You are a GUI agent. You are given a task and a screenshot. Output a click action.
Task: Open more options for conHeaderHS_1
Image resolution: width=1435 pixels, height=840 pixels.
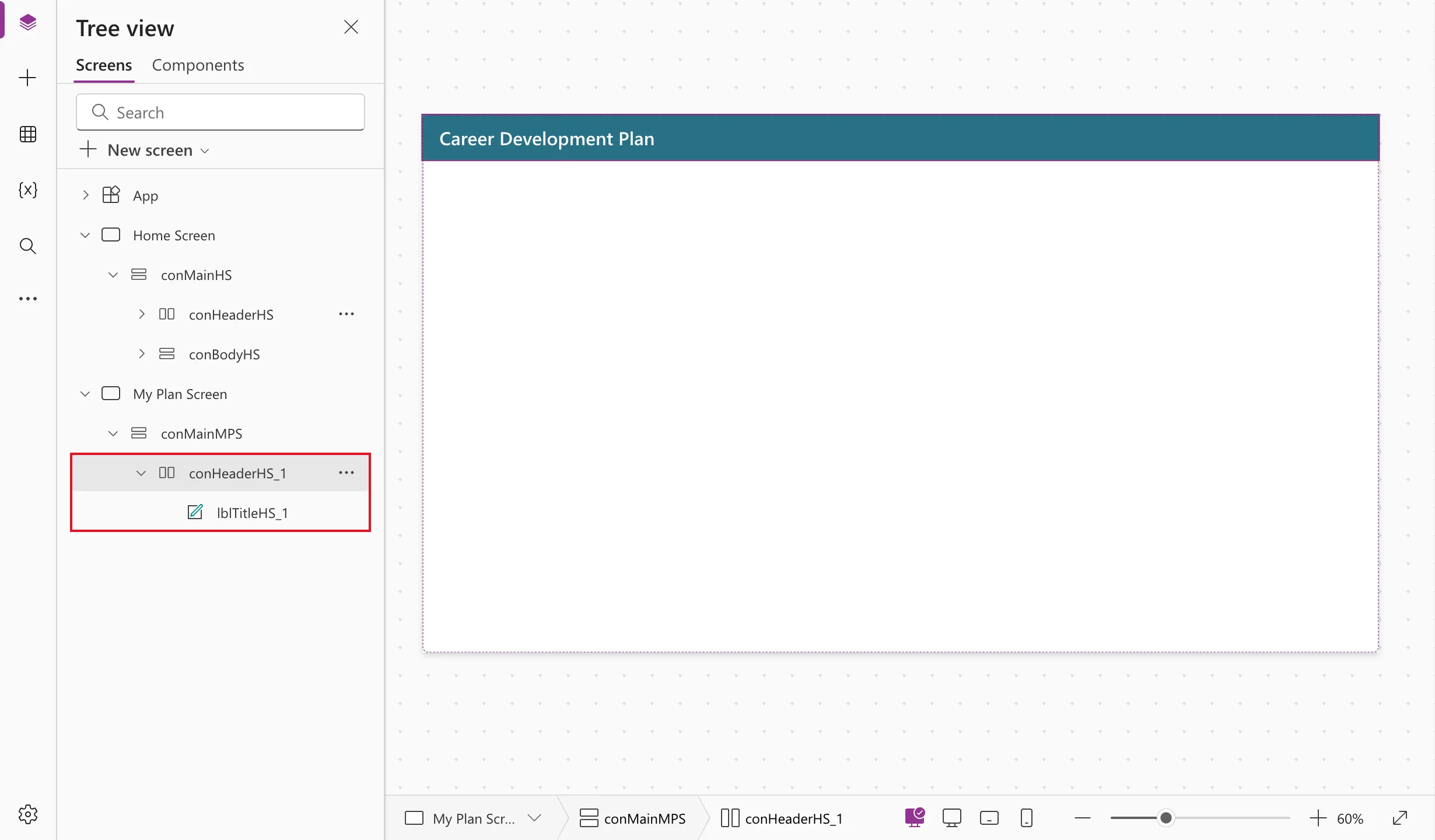[346, 473]
